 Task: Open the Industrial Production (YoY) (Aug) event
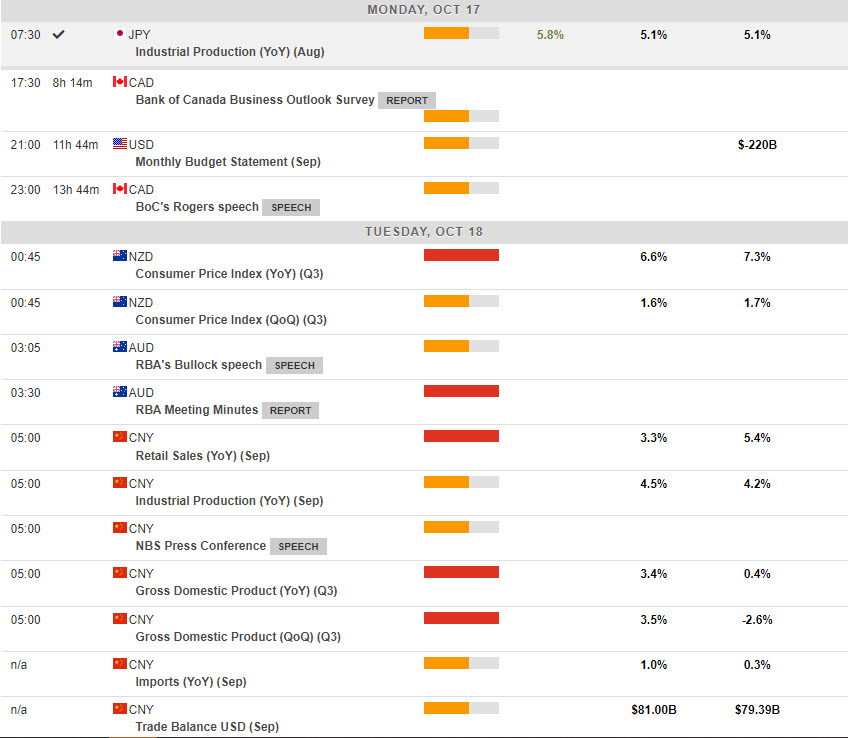[229, 51]
